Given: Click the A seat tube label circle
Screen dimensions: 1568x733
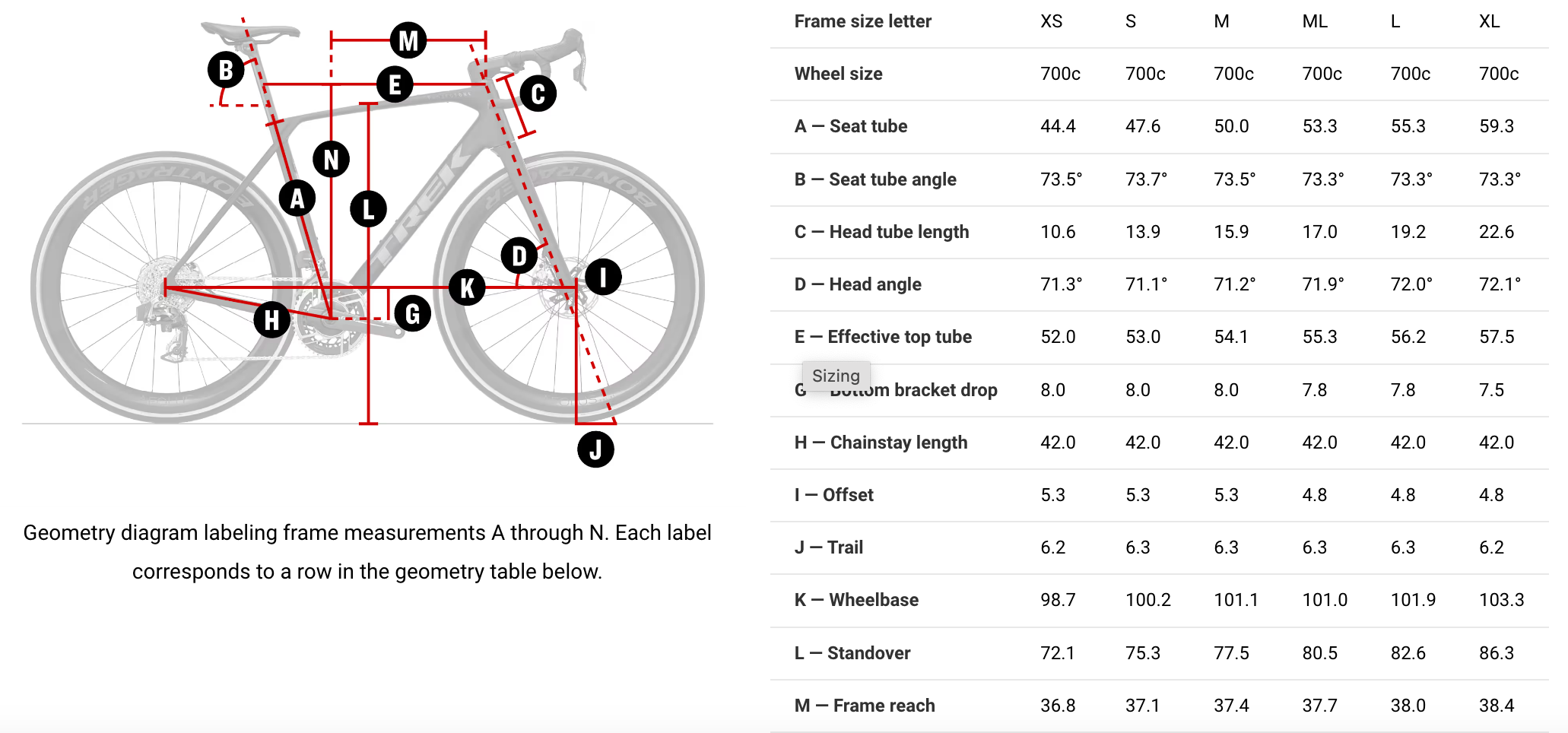Looking at the screenshot, I should (297, 198).
